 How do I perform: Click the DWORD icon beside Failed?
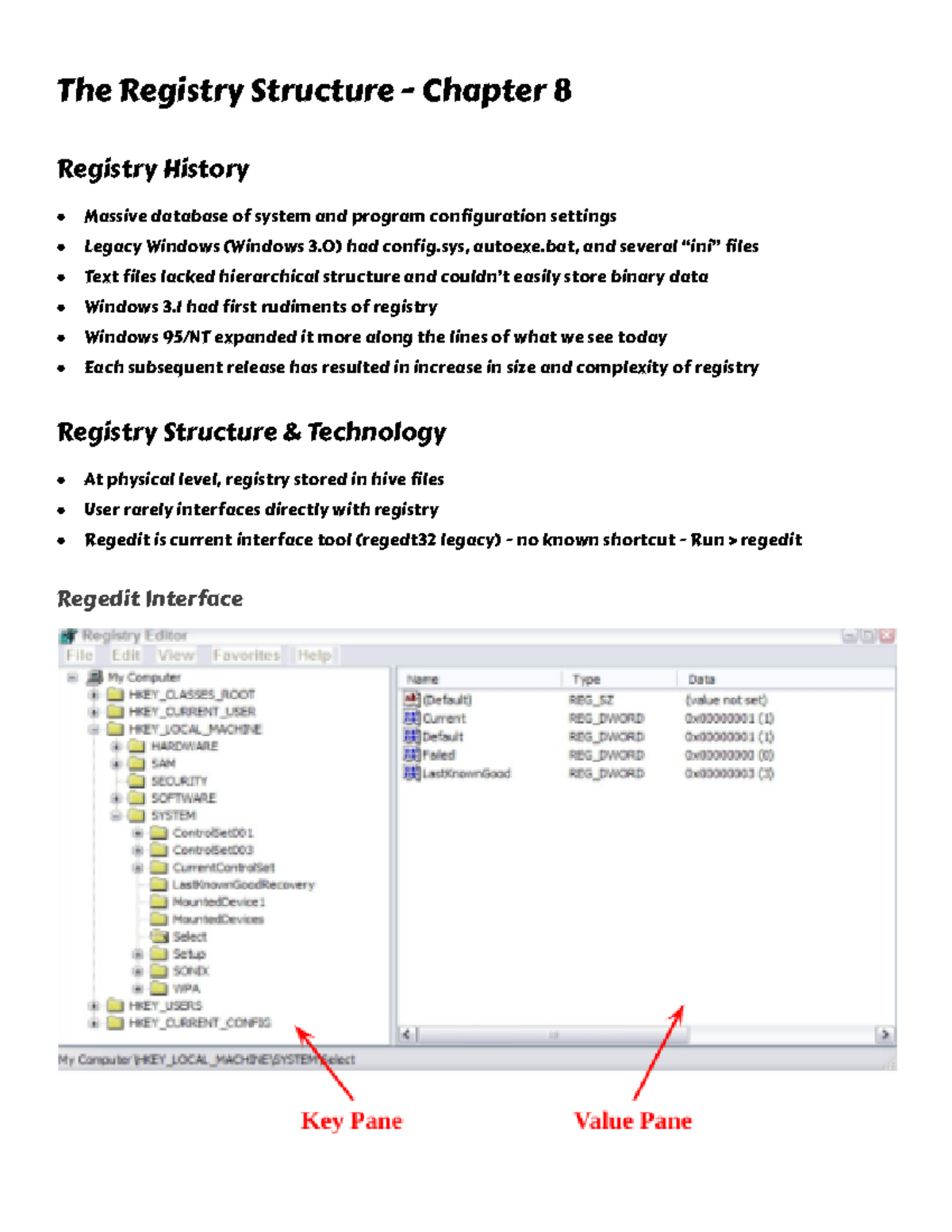point(410,754)
